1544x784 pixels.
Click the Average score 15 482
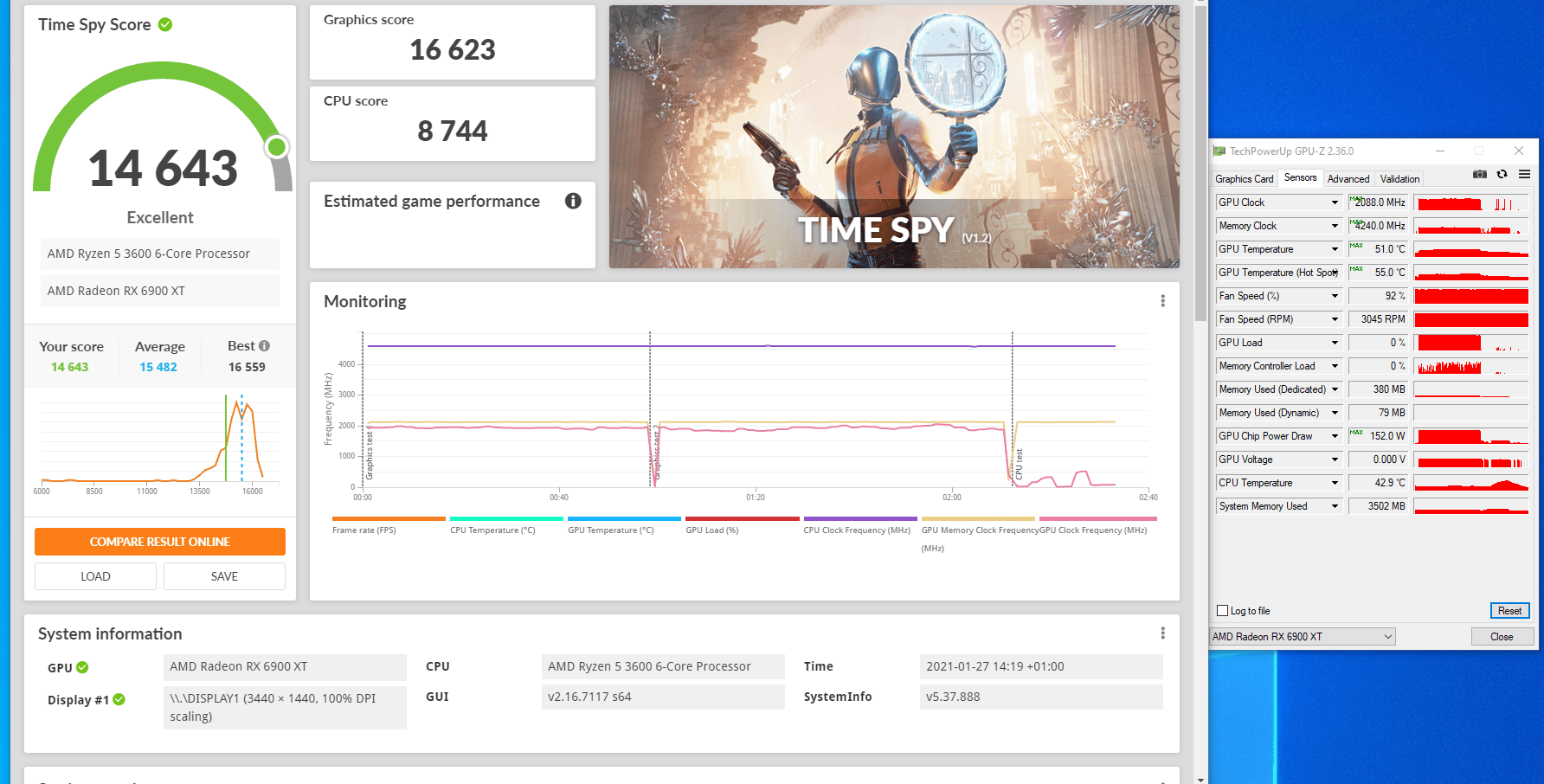click(x=158, y=367)
